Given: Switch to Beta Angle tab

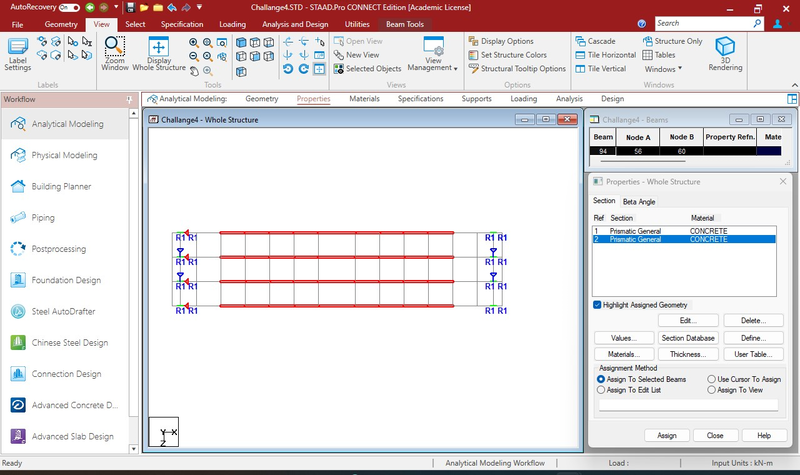Looking at the screenshot, I should coord(639,201).
